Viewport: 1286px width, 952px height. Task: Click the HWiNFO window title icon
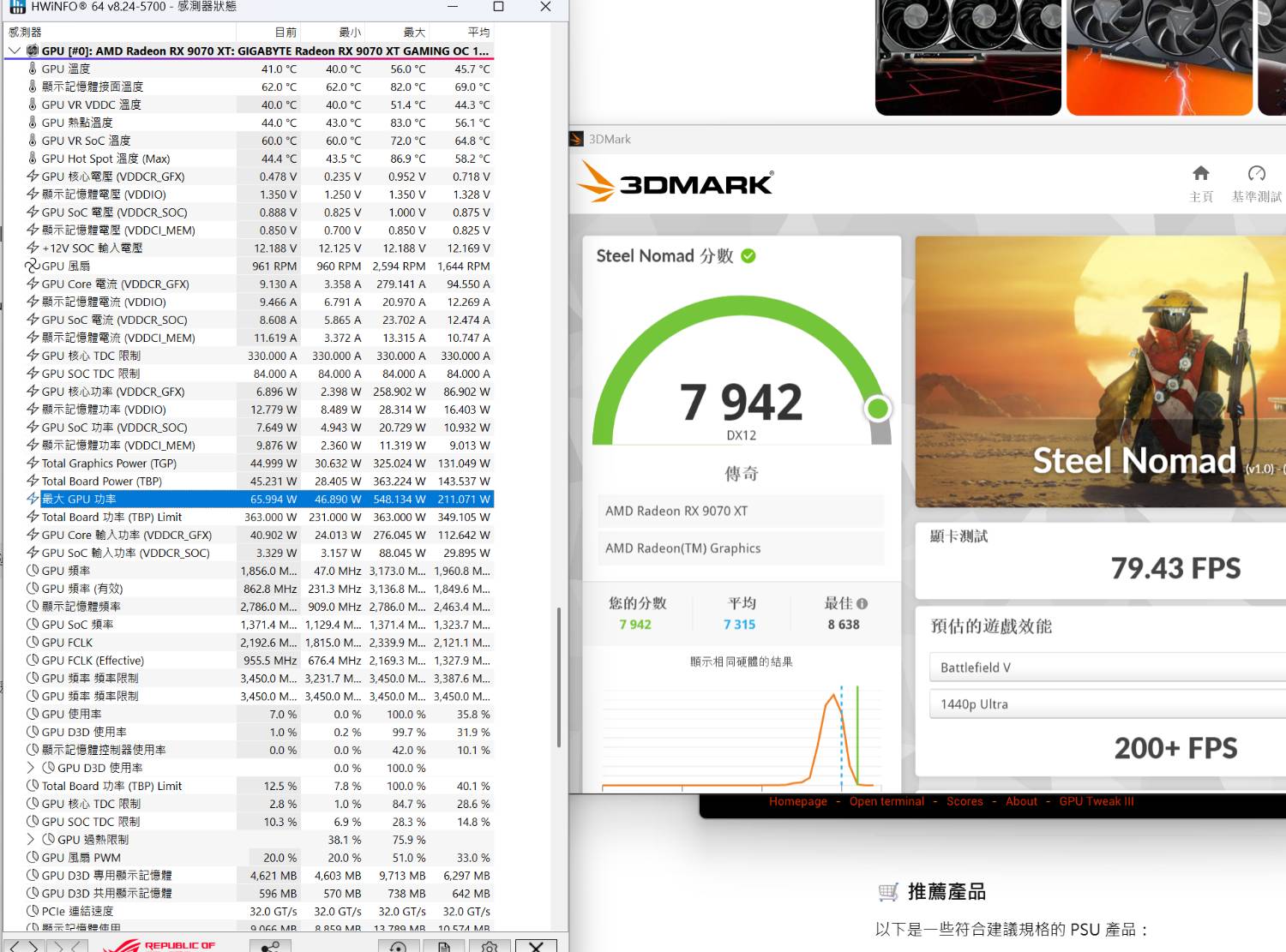[17, 6]
